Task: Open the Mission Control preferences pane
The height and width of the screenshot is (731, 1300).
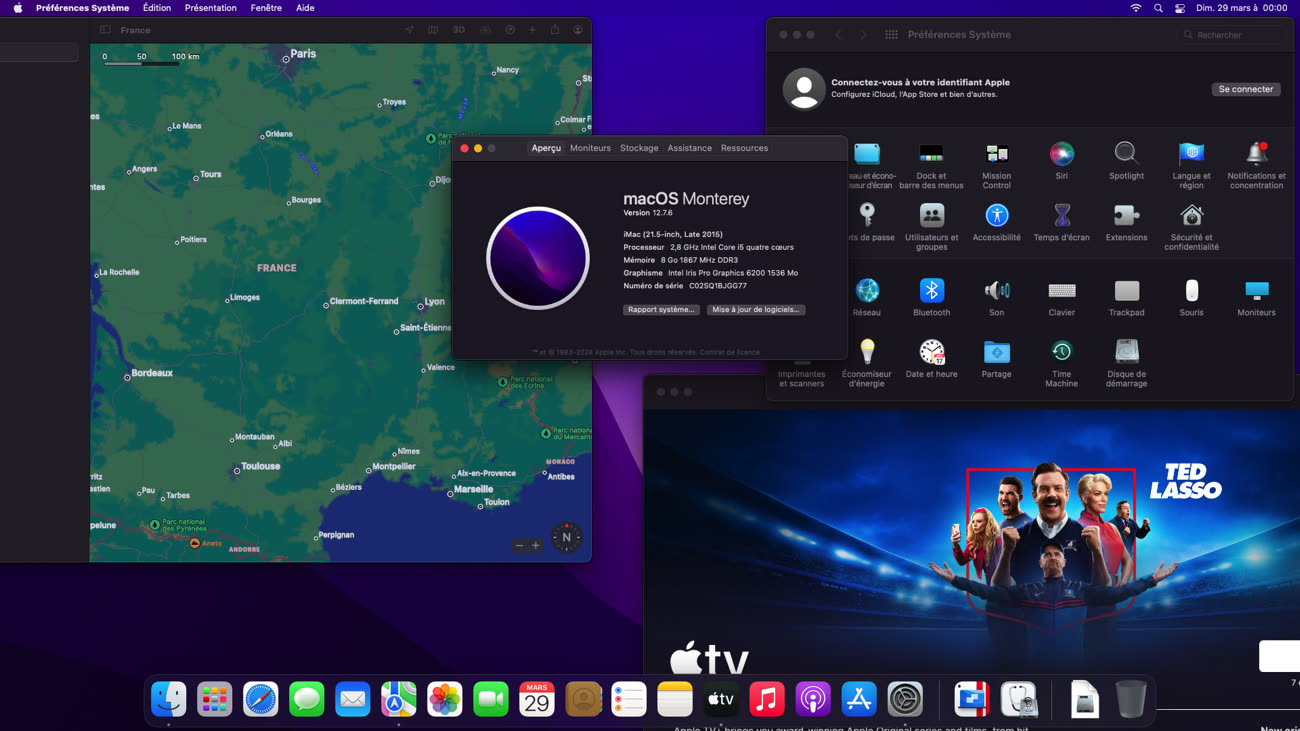Action: (x=996, y=154)
